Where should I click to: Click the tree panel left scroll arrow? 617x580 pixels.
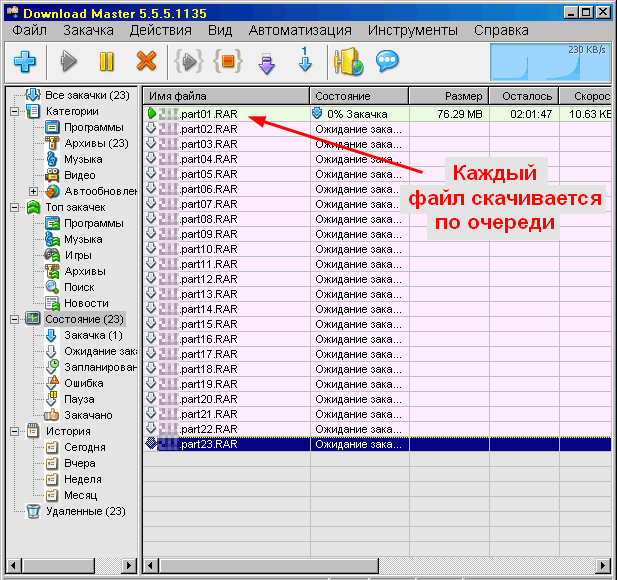click(13, 566)
